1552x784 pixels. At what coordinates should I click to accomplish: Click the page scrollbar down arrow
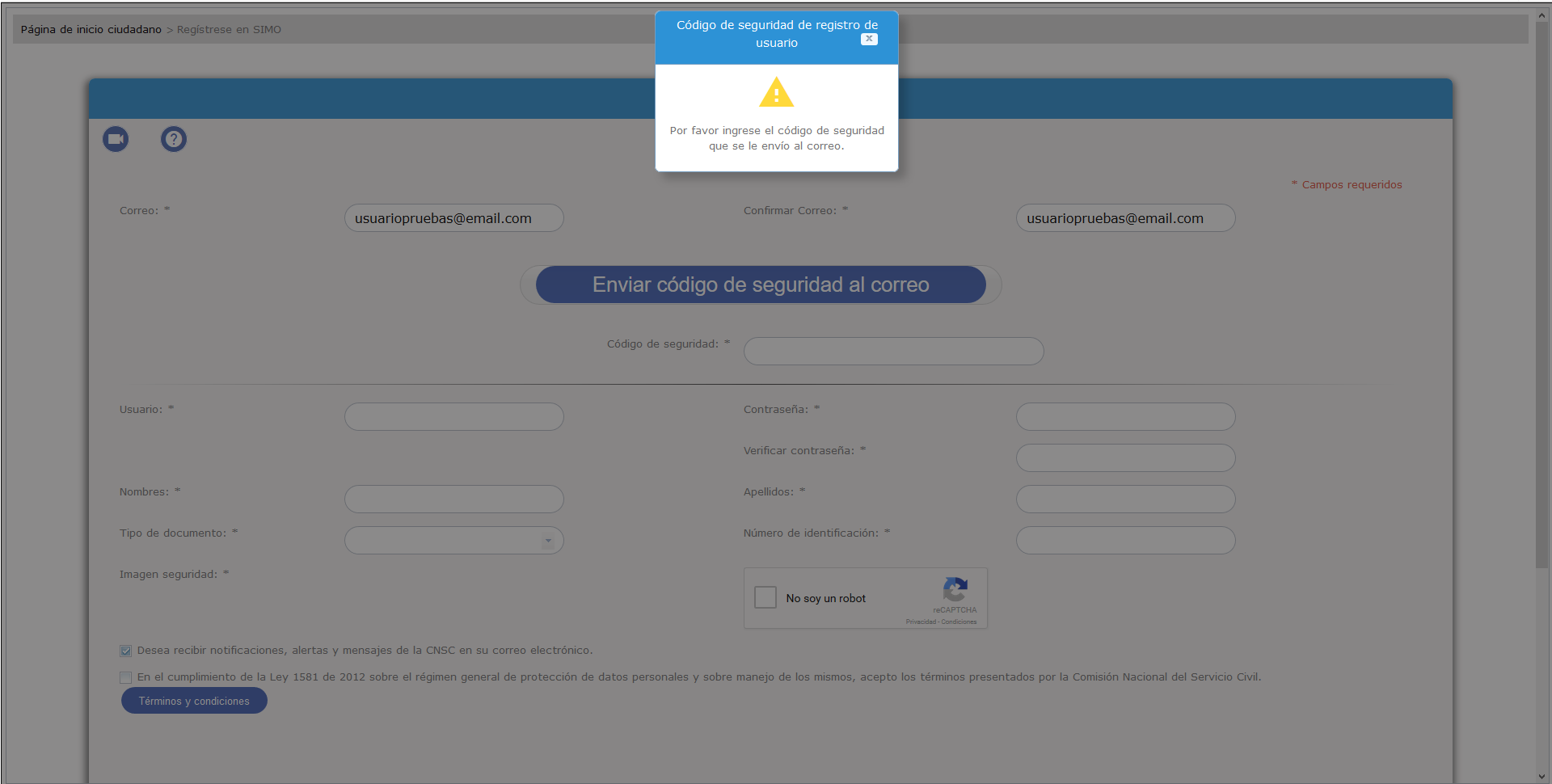[x=1542, y=776]
